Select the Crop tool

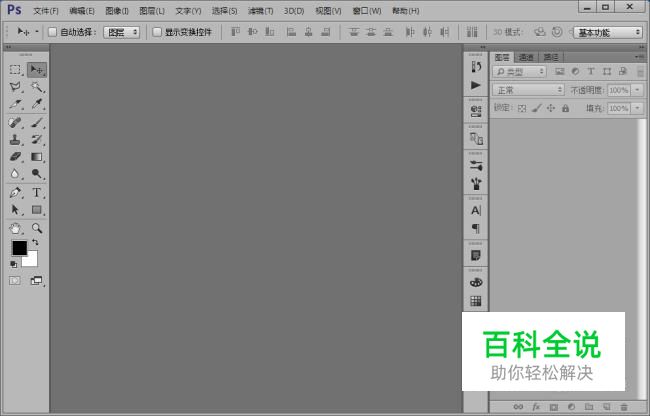(15, 104)
